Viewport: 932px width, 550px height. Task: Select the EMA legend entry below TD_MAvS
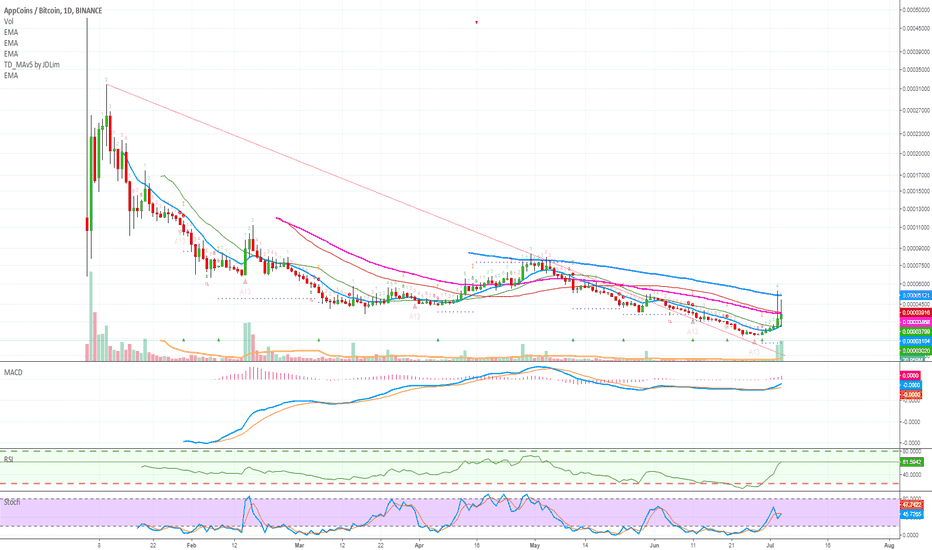[x=11, y=76]
